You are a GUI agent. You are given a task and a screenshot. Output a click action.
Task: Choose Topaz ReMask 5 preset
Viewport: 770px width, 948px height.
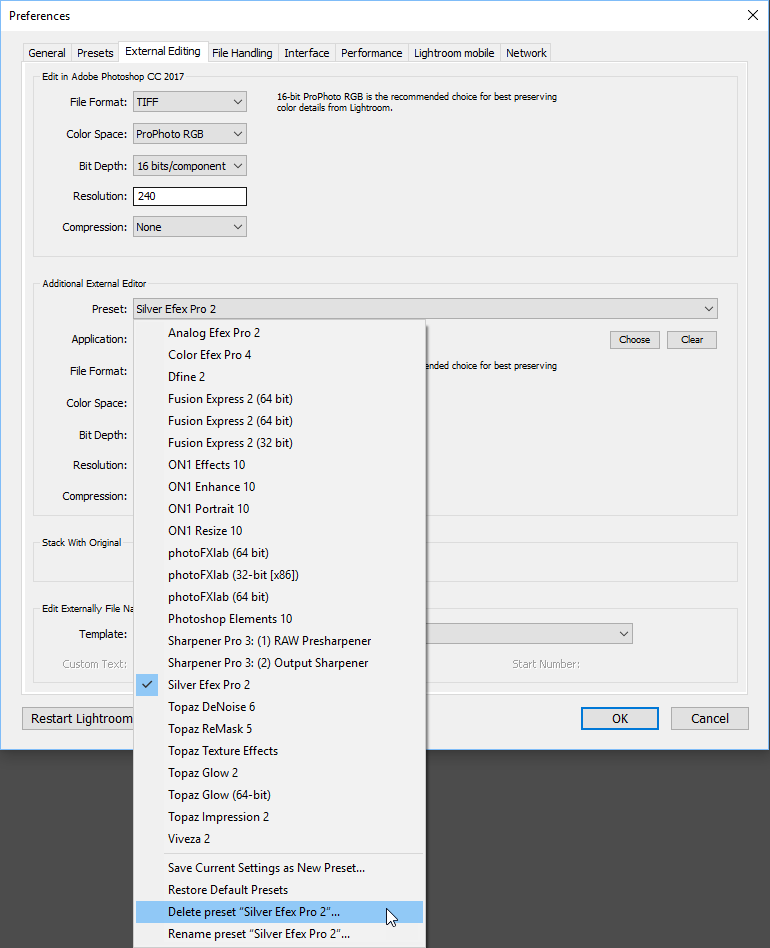pyautogui.click(x=279, y=729)
